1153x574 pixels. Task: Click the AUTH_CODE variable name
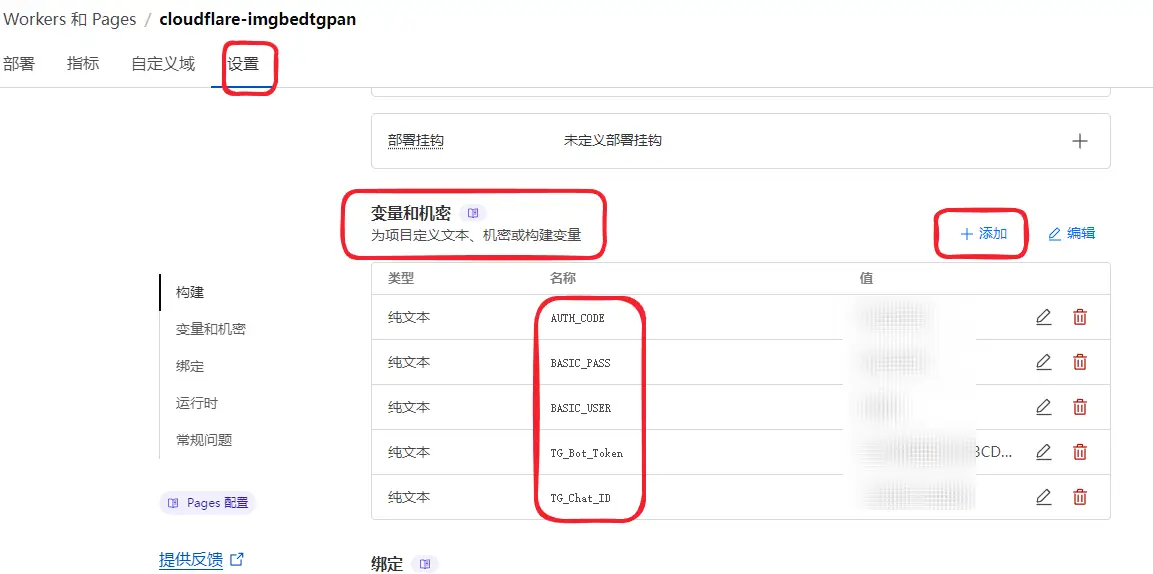(x=577, y=318)
